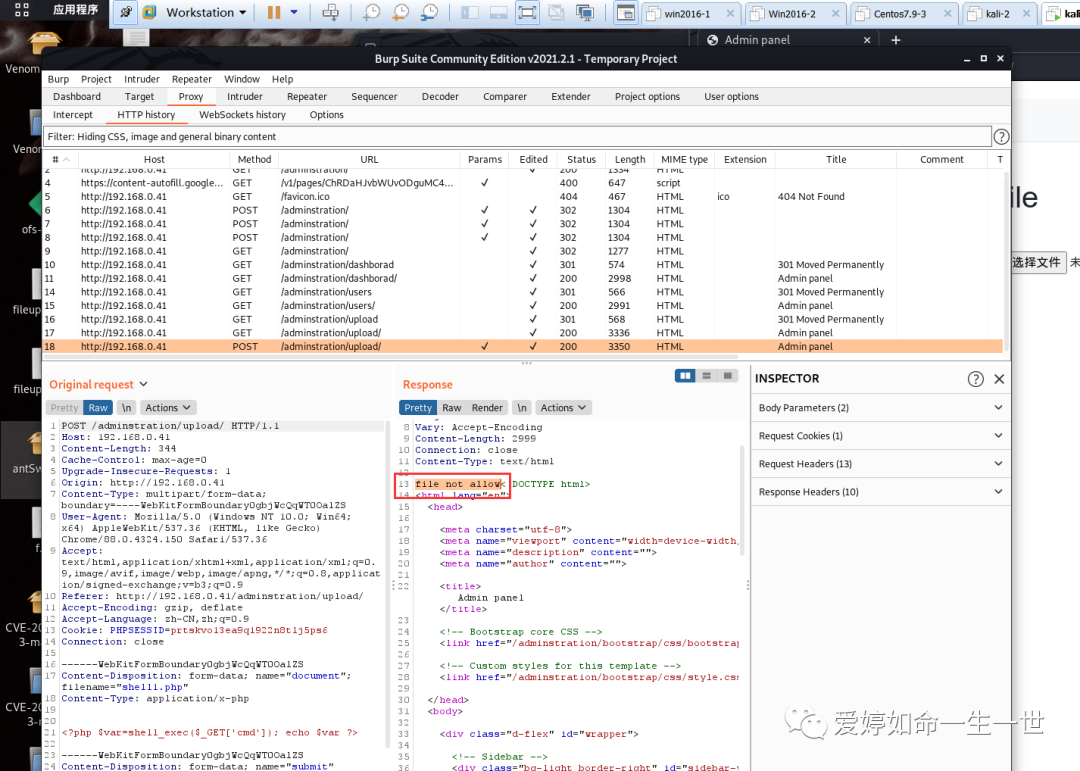This screenshot has height=771, width=1080.
Task: Open the Burp filter help icon
Action: tap(1001, 136)
